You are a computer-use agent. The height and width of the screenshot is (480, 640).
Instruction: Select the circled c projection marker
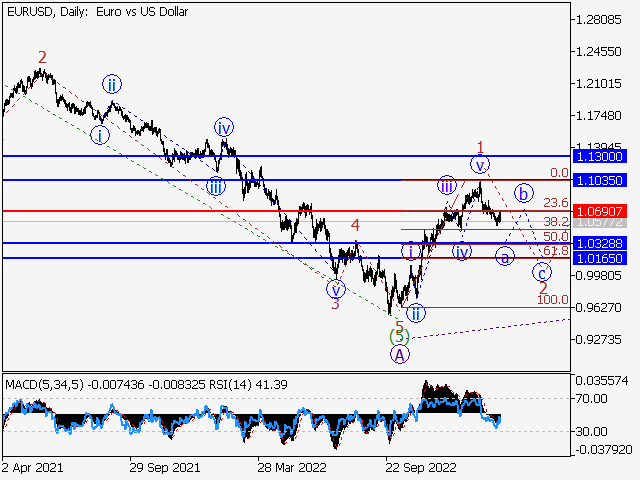pyautogui.click(x=542, y=272)
